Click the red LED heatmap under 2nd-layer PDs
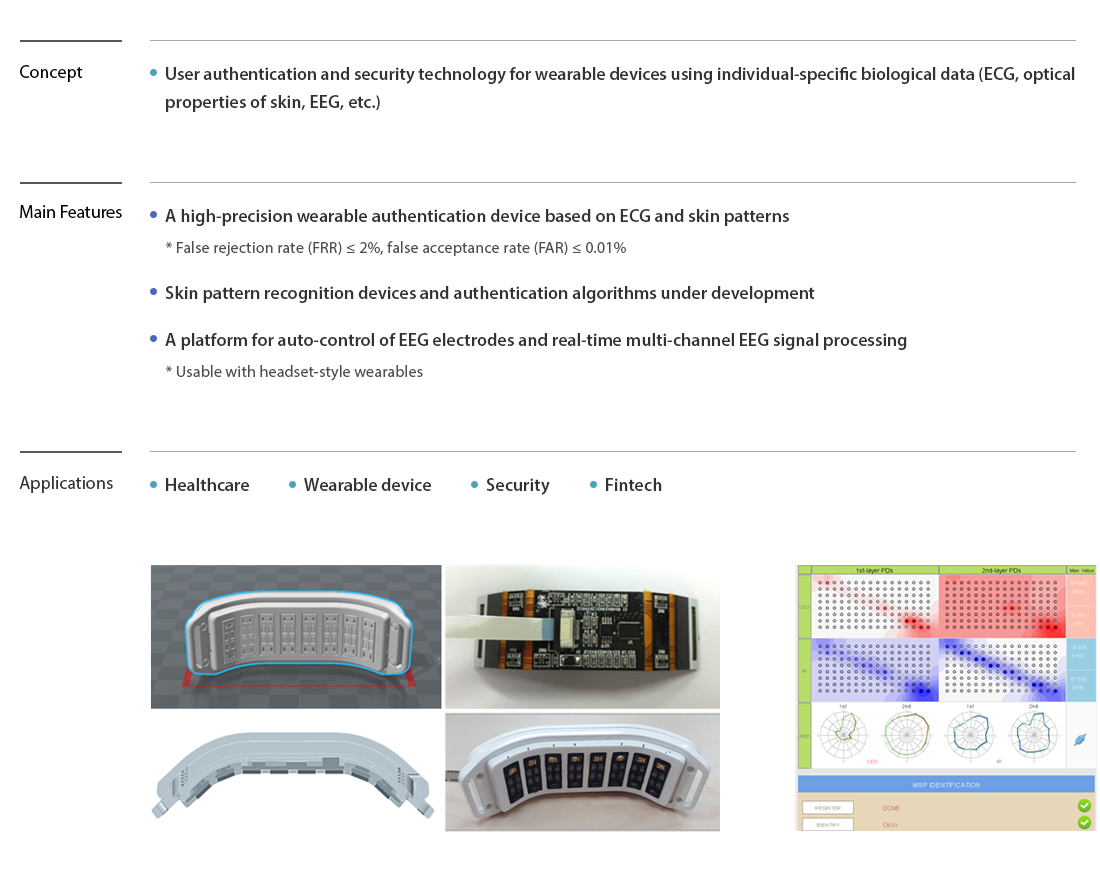Screen dimensions: 1100x885 tap(1002, 607)
